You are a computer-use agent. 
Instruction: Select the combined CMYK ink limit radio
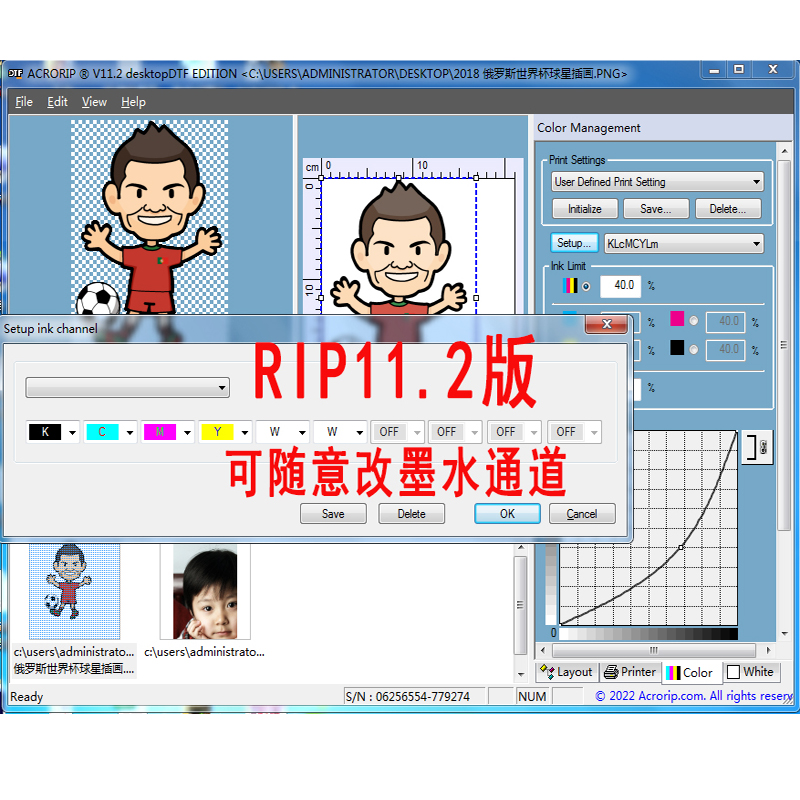586,286
